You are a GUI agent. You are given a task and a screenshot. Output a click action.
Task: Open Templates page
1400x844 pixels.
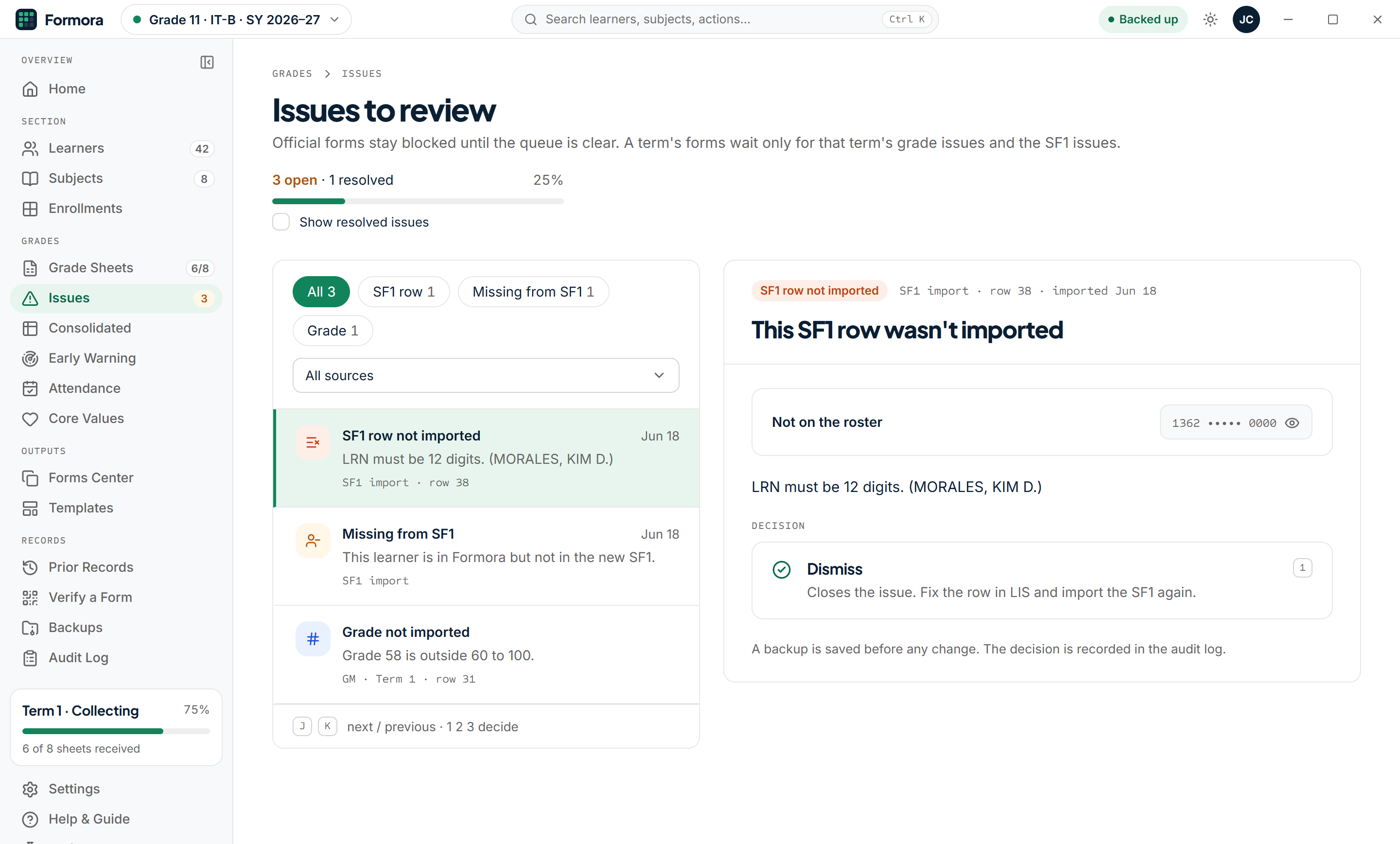(116, 508)
